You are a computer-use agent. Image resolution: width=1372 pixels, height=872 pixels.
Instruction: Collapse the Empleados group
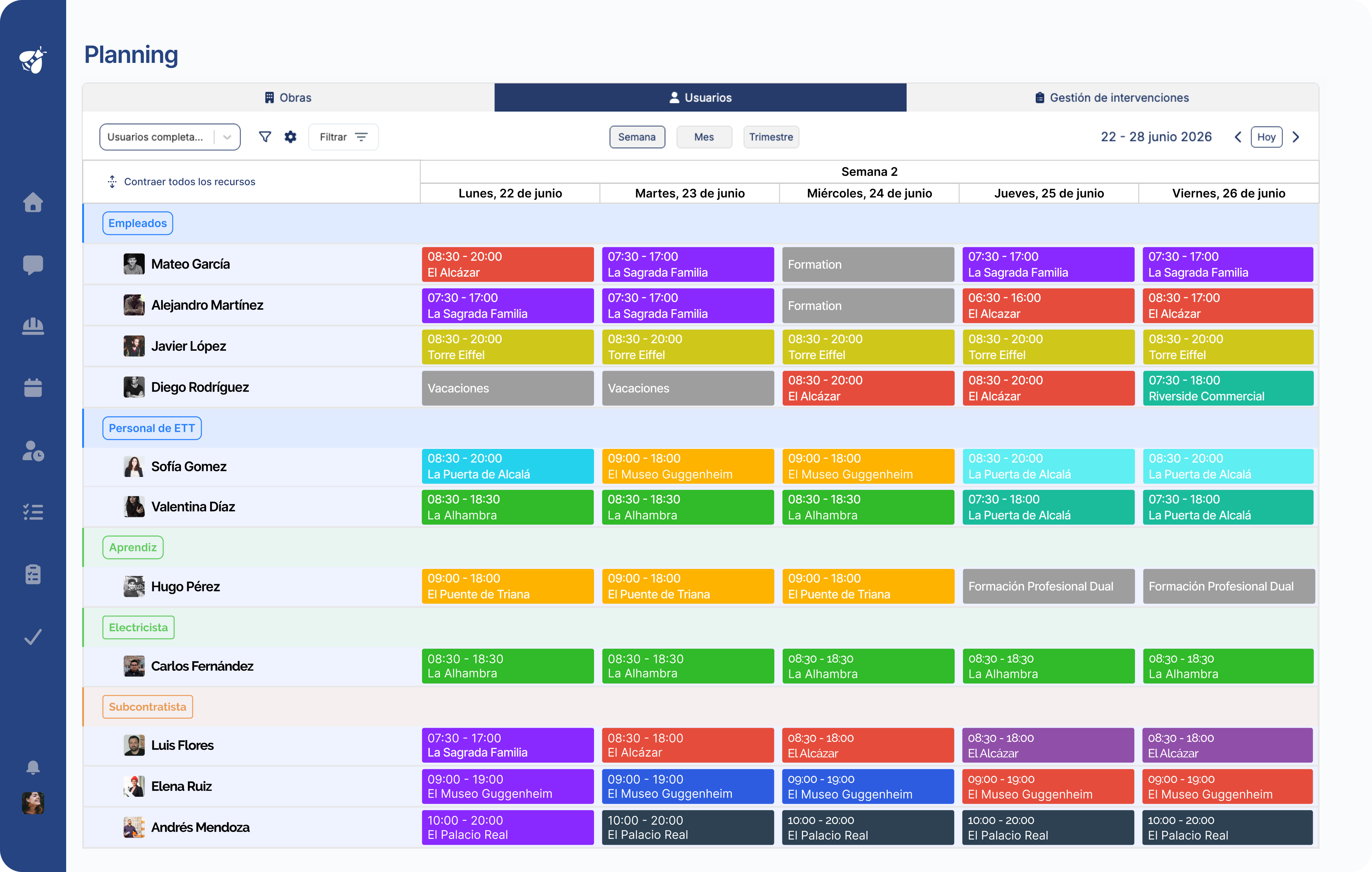point(138,223)
